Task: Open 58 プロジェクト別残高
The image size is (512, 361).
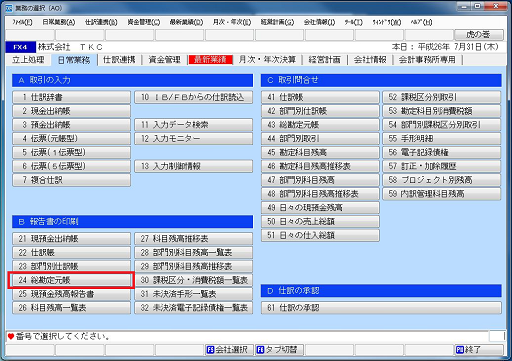Action: click(442, 180)
